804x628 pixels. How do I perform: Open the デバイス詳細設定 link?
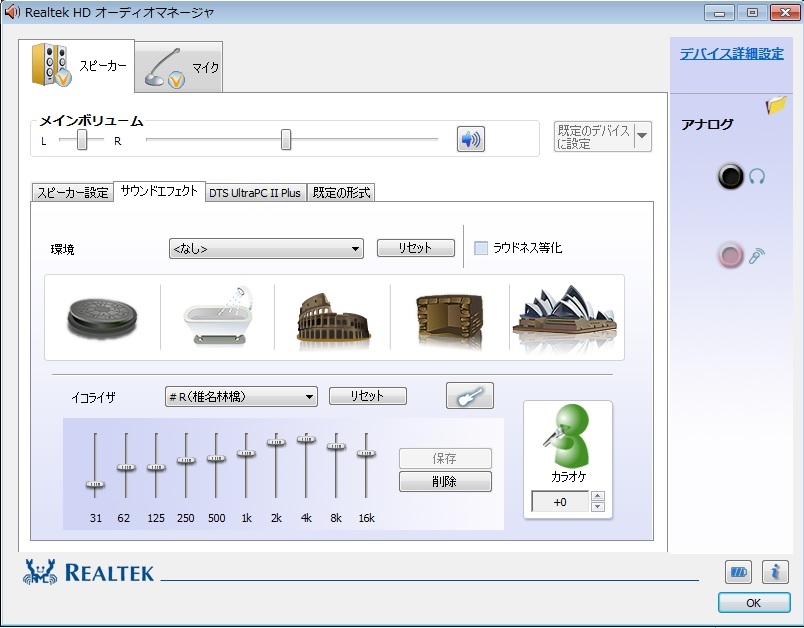tap(732, 54)
